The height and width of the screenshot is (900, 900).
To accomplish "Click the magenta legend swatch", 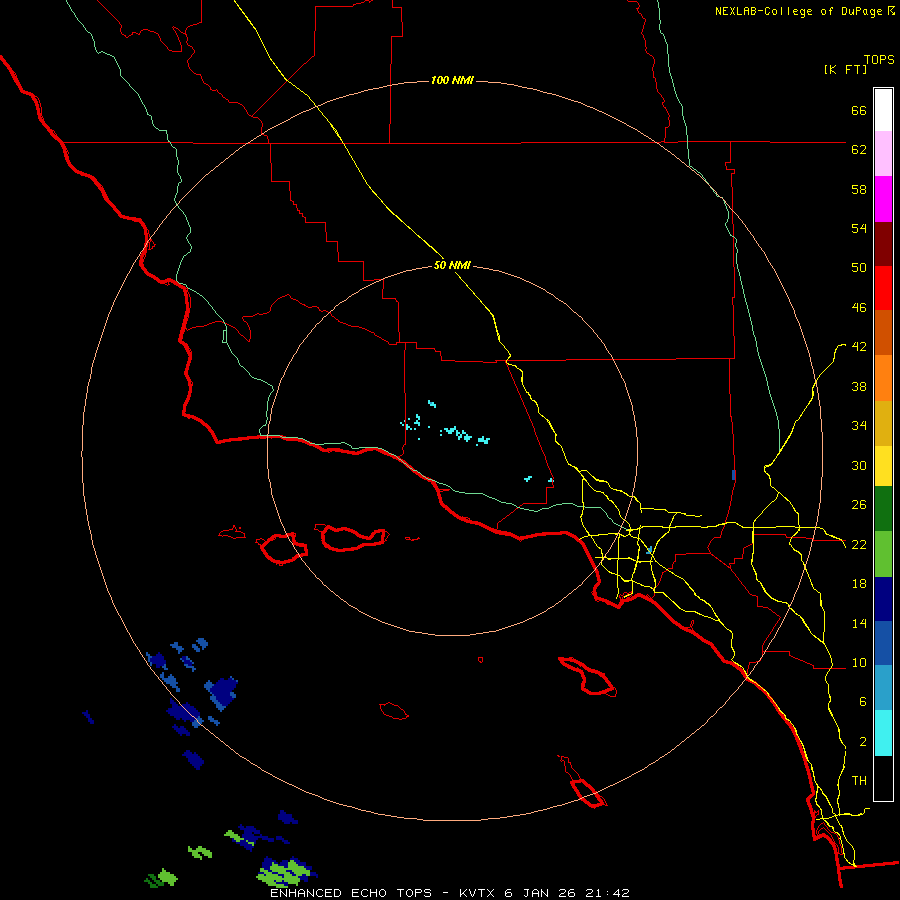I will click(883, 199).
